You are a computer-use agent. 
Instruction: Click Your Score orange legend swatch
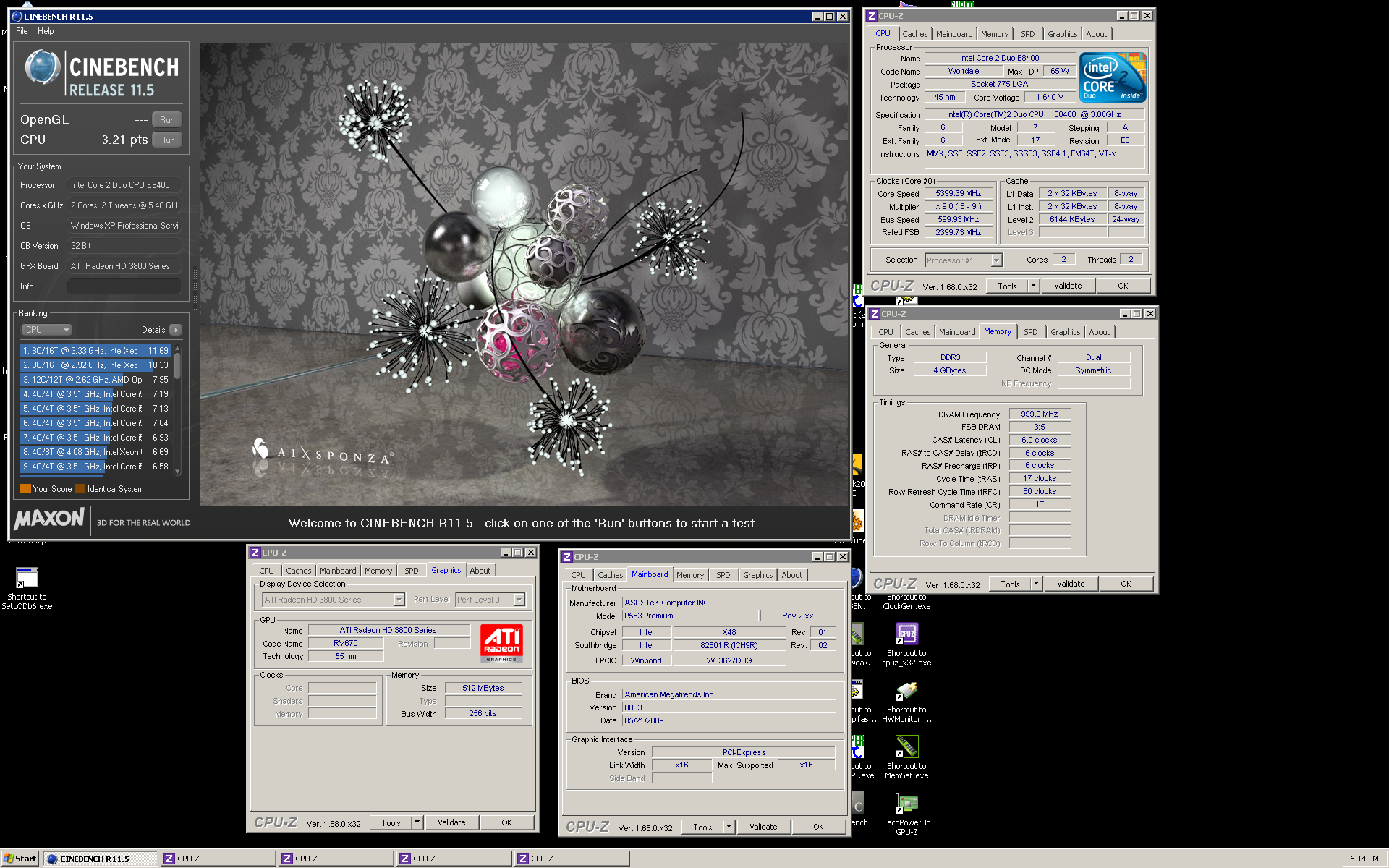pos(25,489)
